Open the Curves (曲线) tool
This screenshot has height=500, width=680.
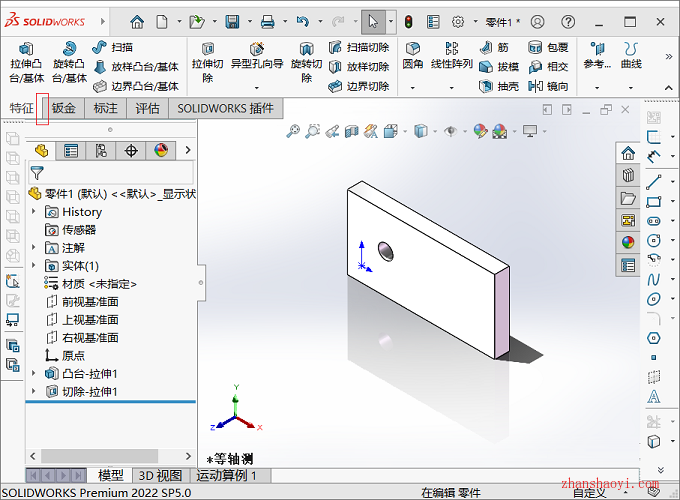pos(631,56)
